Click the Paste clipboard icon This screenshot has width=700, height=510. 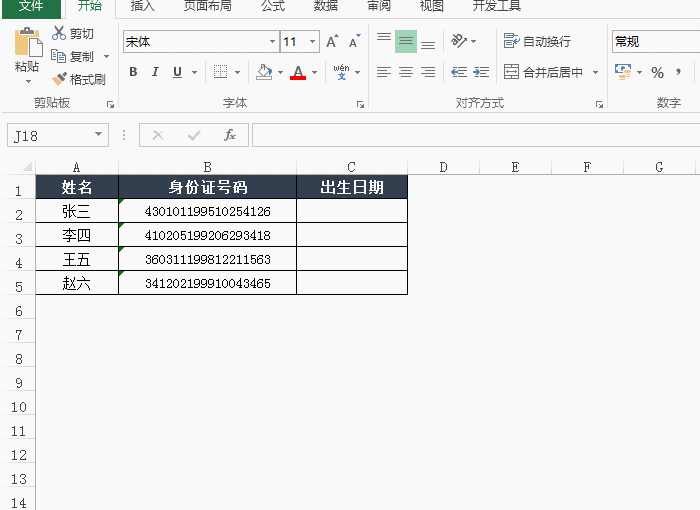click(x=28, y=42)
